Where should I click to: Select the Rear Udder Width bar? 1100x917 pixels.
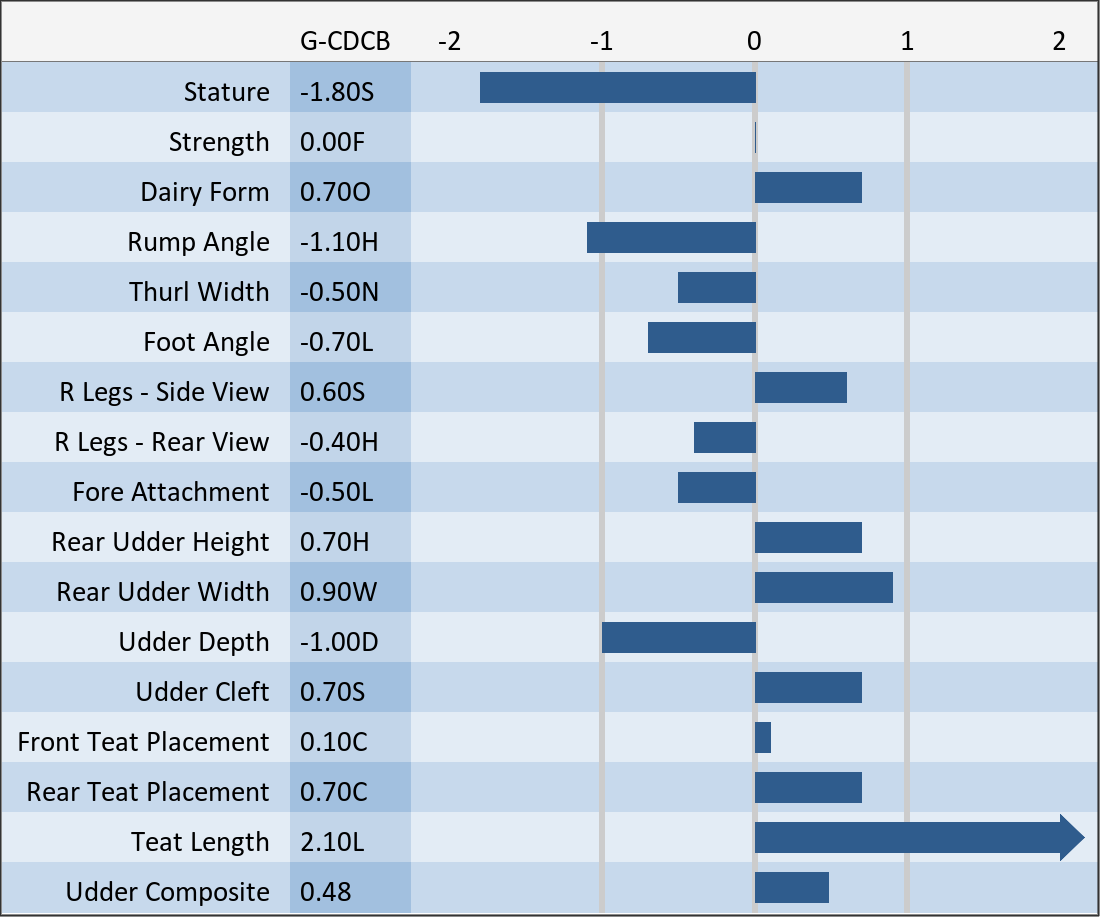[x=823, y=588]
